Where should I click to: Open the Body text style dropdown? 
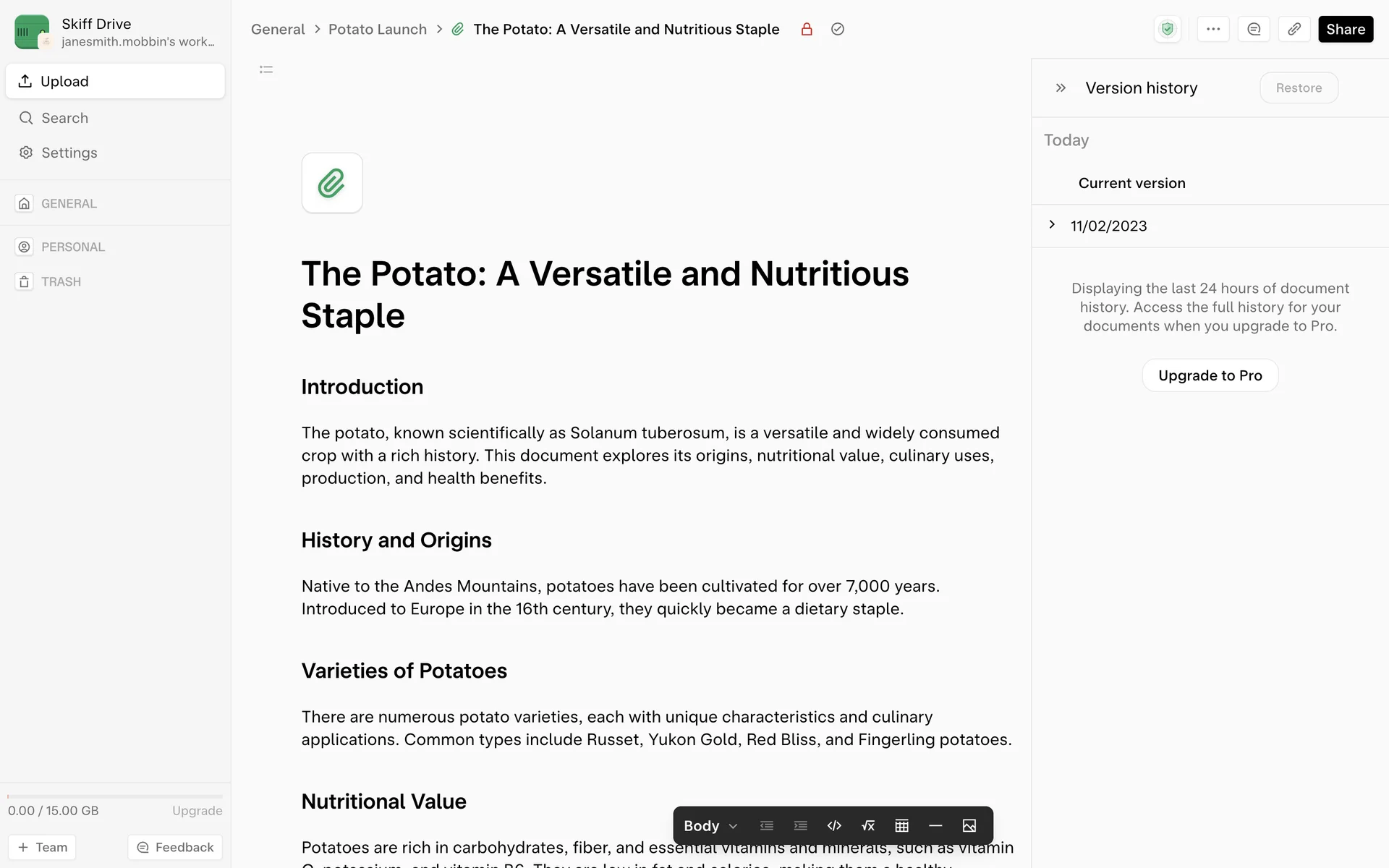tap(710, 825)
